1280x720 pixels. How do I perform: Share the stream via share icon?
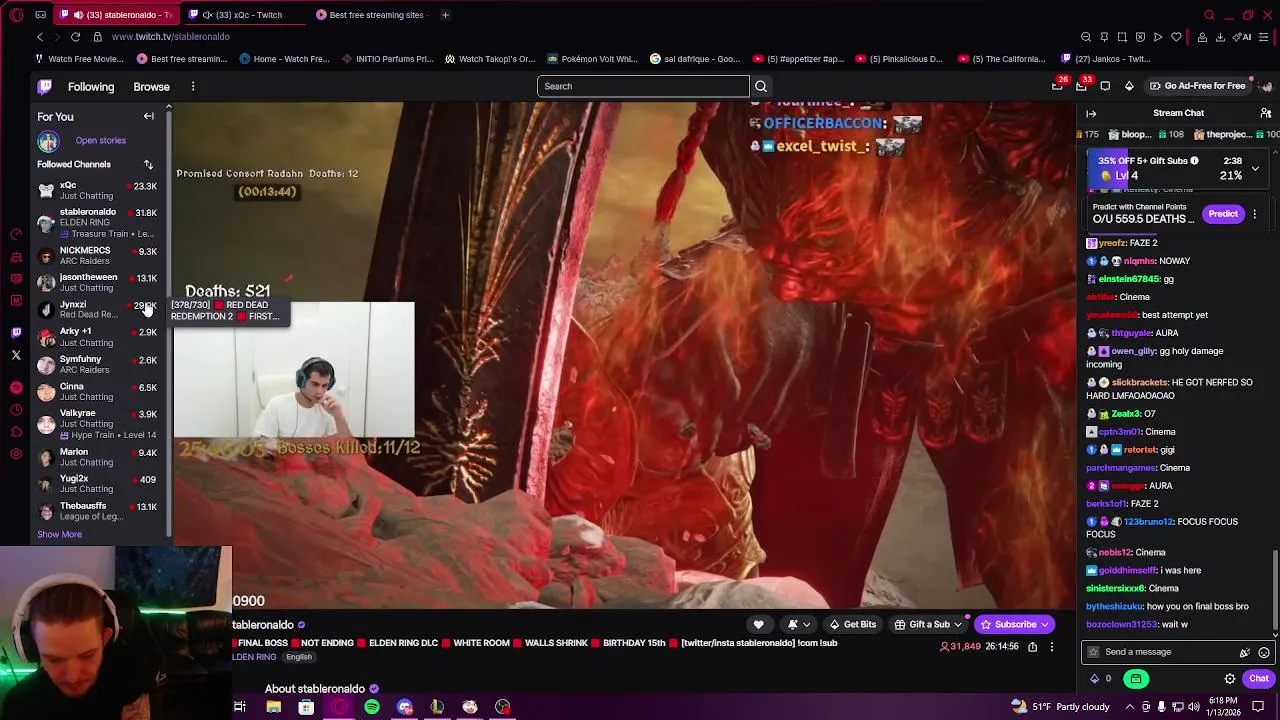click(x=1032, y=647)
